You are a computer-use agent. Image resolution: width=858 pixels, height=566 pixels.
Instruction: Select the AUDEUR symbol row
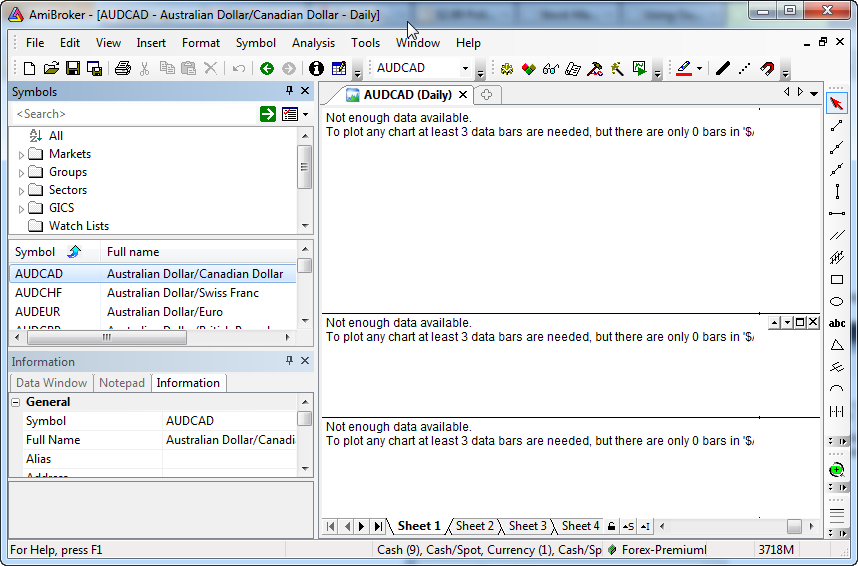(153, 312)
